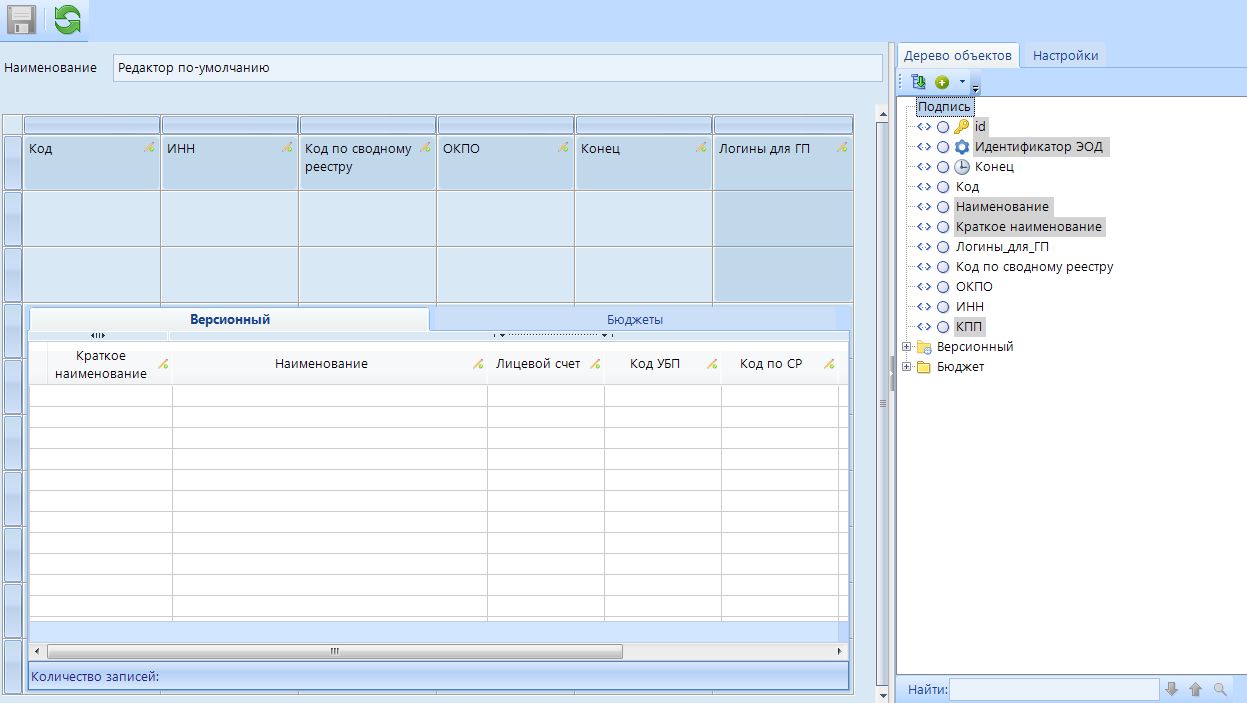Click pencil icon in Лицевой счет column
This screenshot has height=703, width=1247.
(594, 365)
